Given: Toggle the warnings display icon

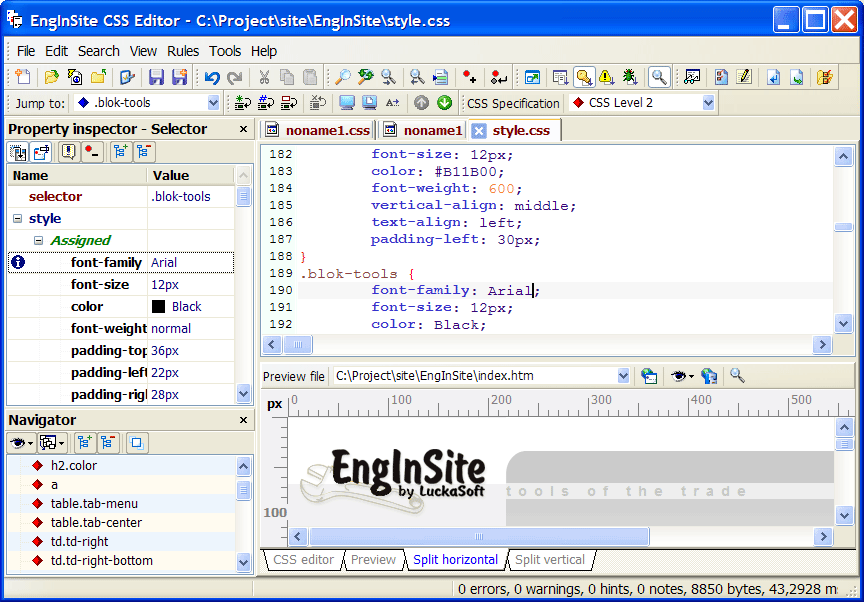Looking at the screenshot, I should (608, 75).
